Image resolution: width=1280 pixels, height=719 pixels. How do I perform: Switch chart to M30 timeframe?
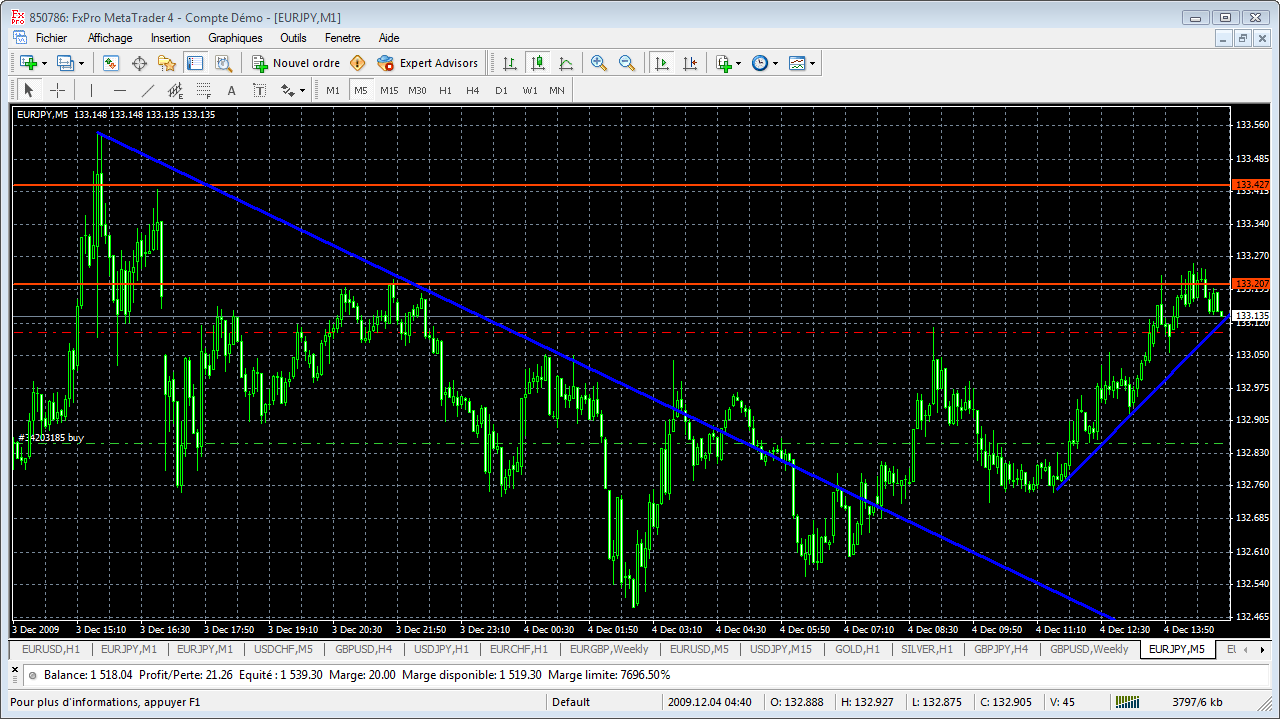[x=417, y=90]
